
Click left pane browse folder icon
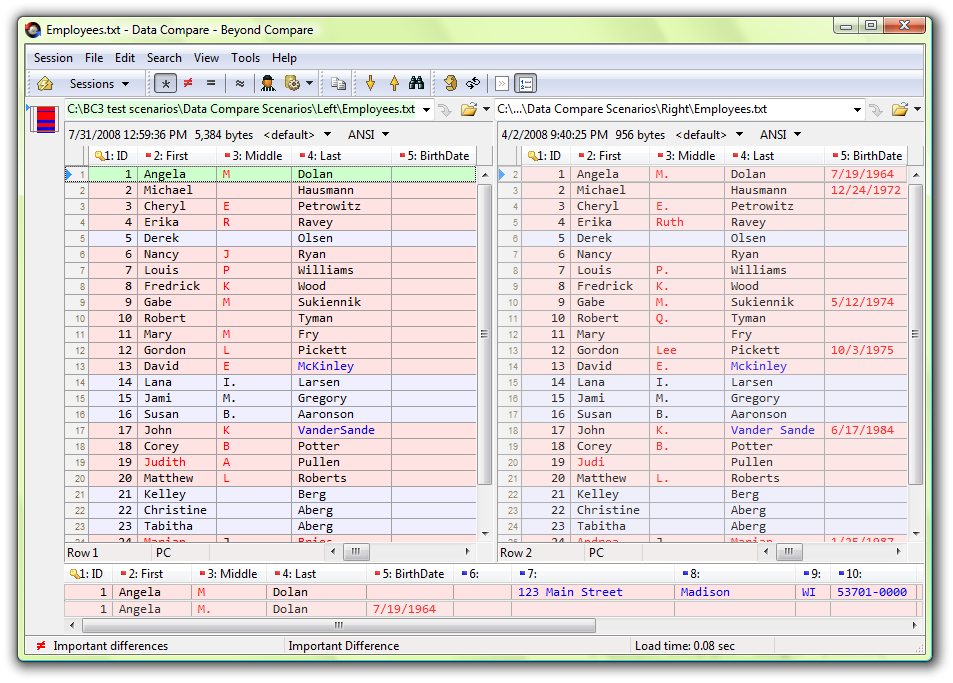coord(469,109)
